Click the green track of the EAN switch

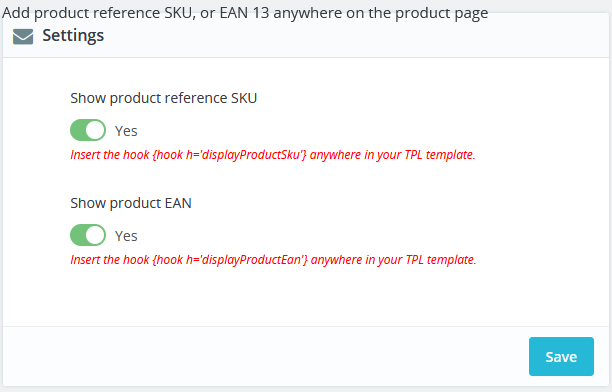click(x=78, y=235)
